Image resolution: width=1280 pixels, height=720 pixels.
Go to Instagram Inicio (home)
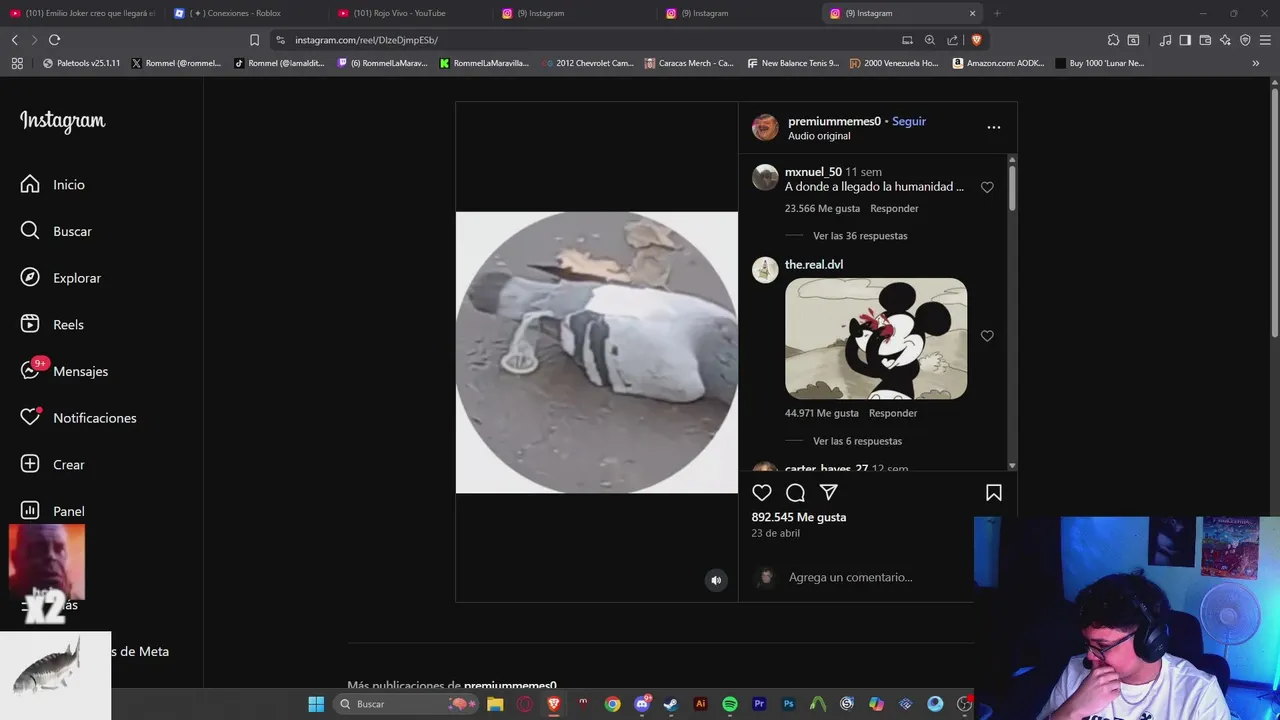(53, 185)
